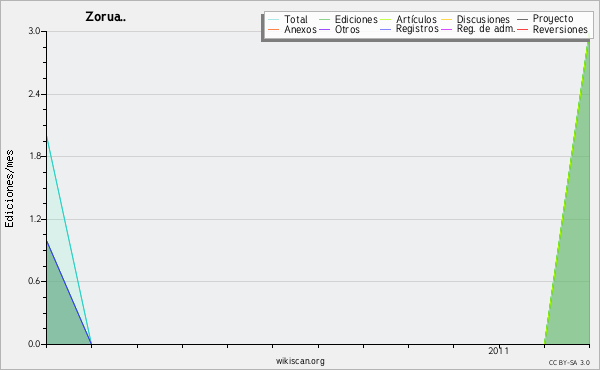
Task: Click the Ediciones/mes axis label
Action: tap(9, 189)
